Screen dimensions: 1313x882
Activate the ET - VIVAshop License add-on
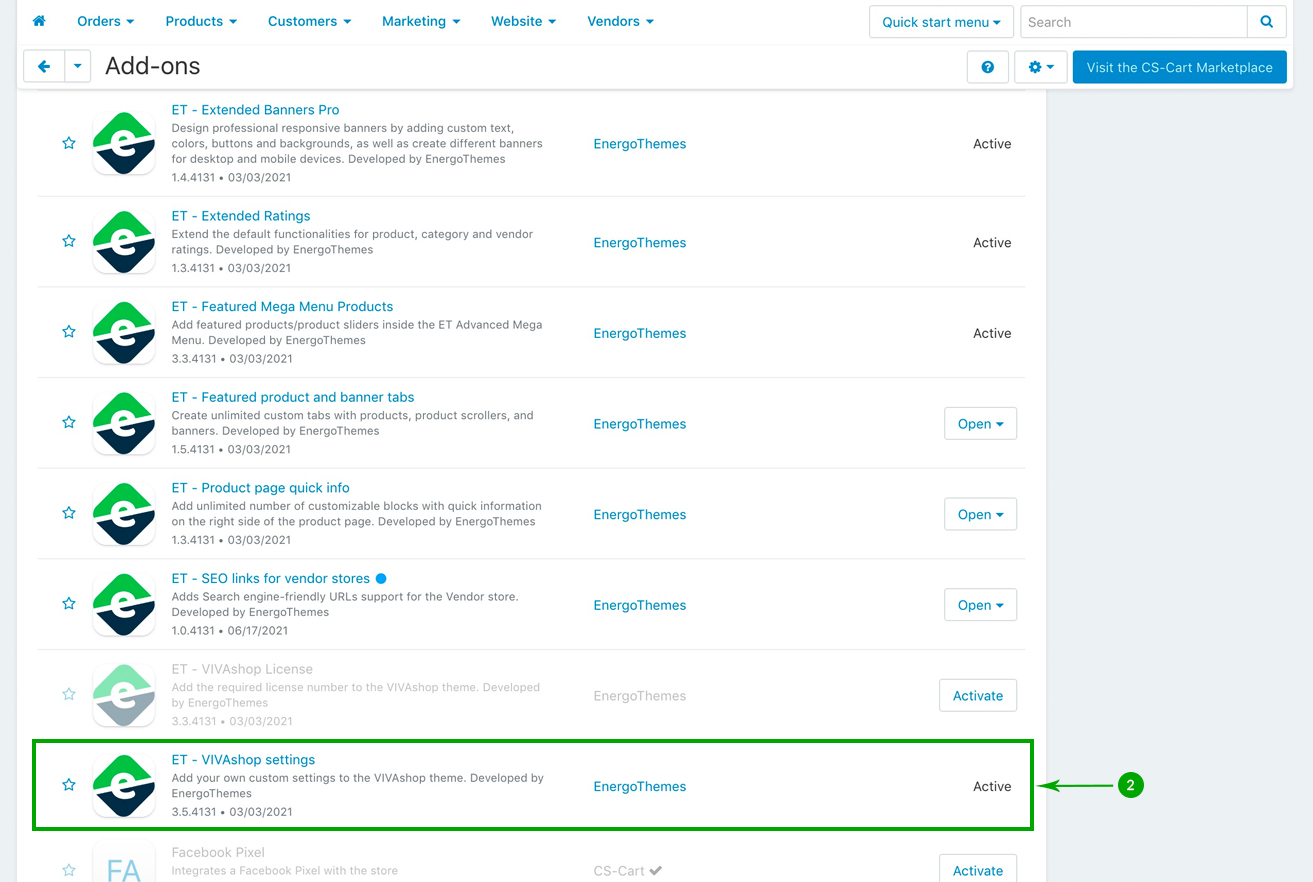pos(977,696)
